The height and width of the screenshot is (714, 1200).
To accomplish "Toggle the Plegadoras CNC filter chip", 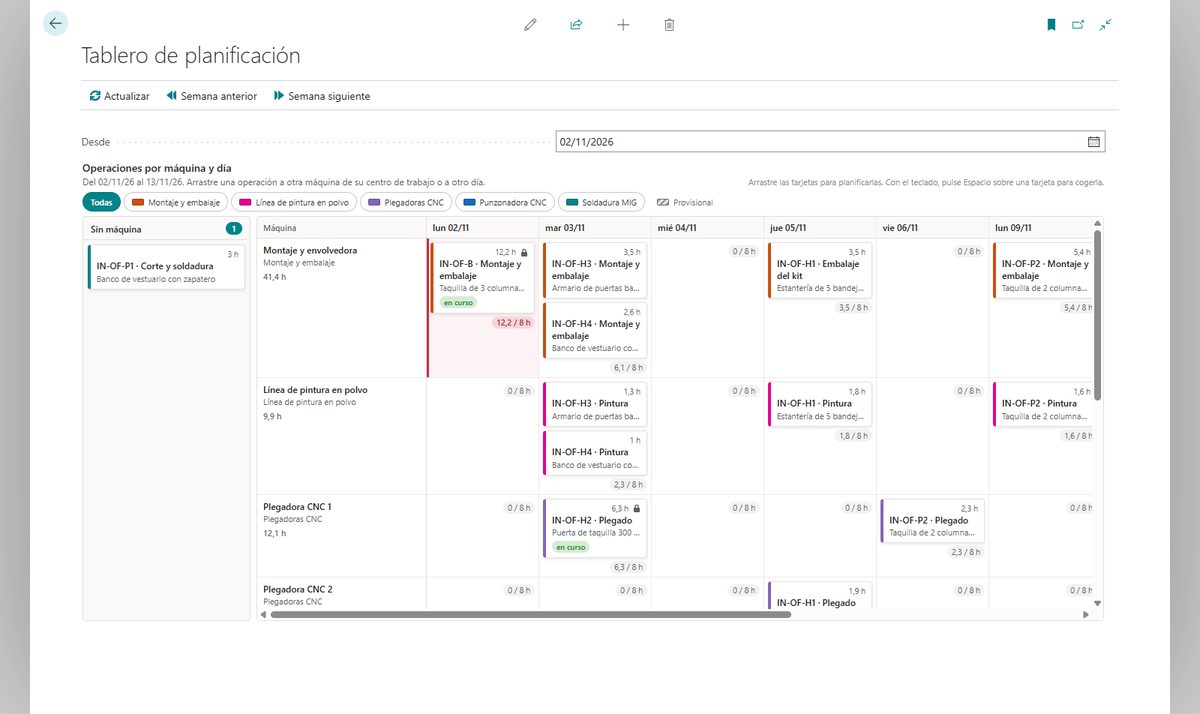I will point(406,202).
